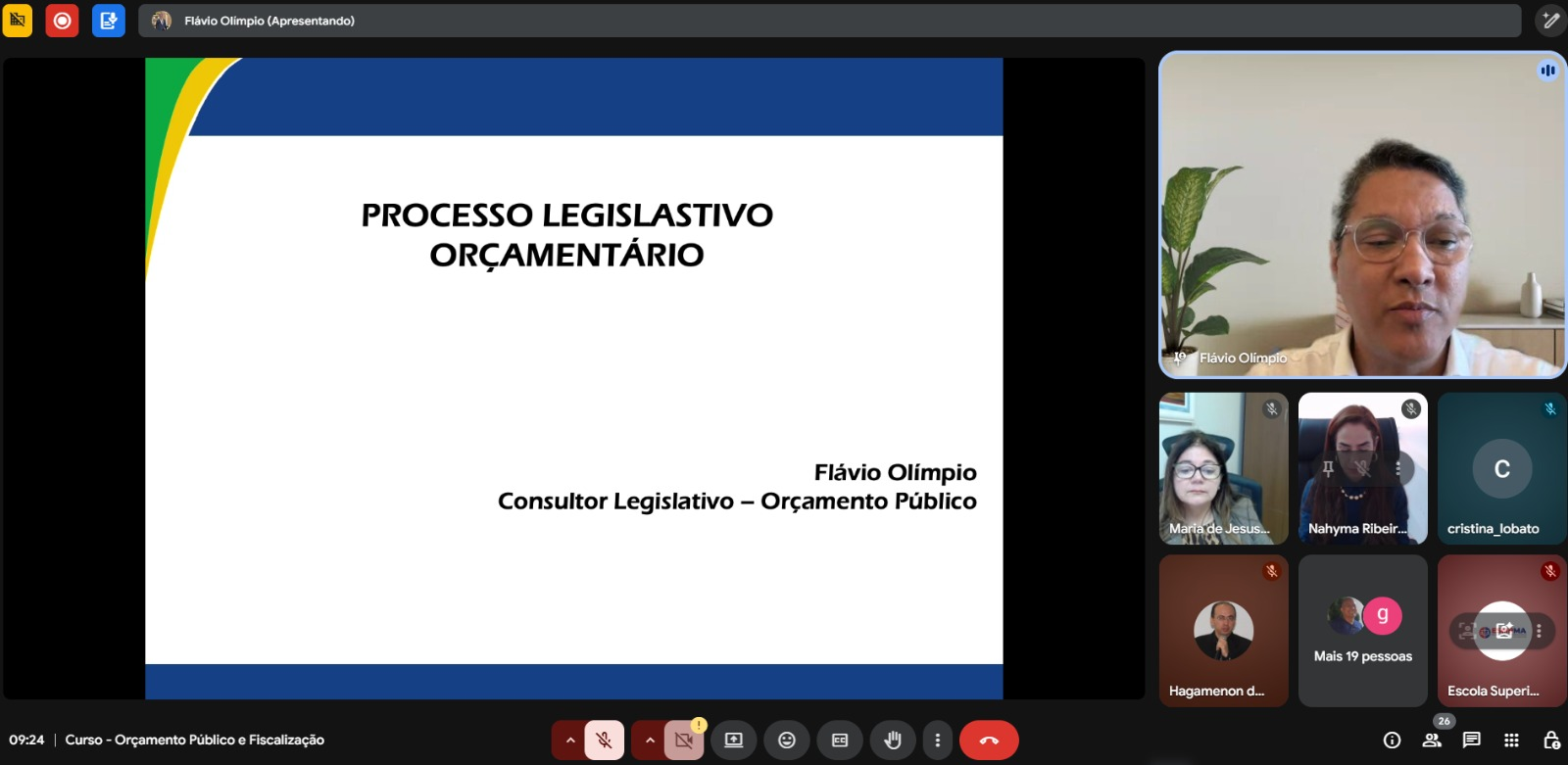Open more options three-dot menu
The height and width of the screenshot is (765, 1568).
[937, 741]
